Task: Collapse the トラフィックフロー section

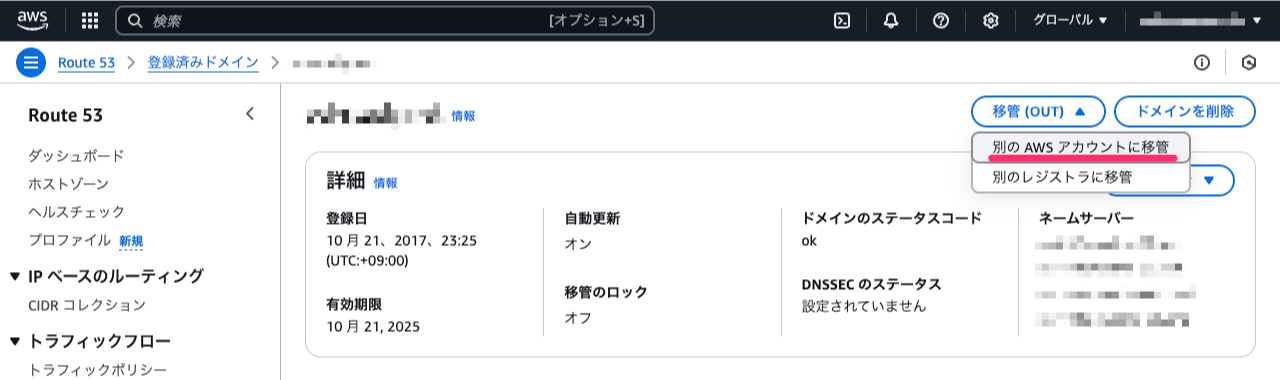Action: 15,341
